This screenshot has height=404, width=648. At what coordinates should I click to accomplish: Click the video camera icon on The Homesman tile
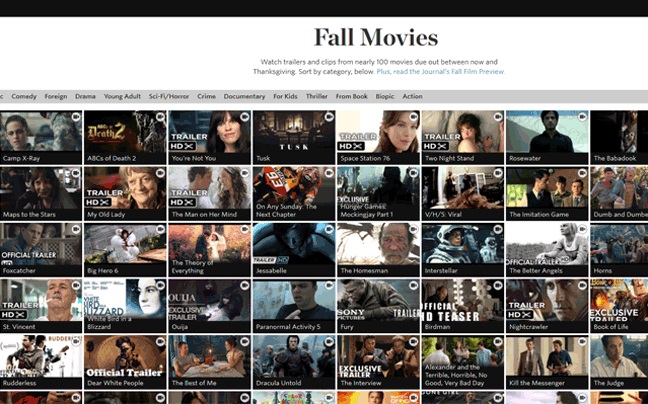tap(413, 229)
